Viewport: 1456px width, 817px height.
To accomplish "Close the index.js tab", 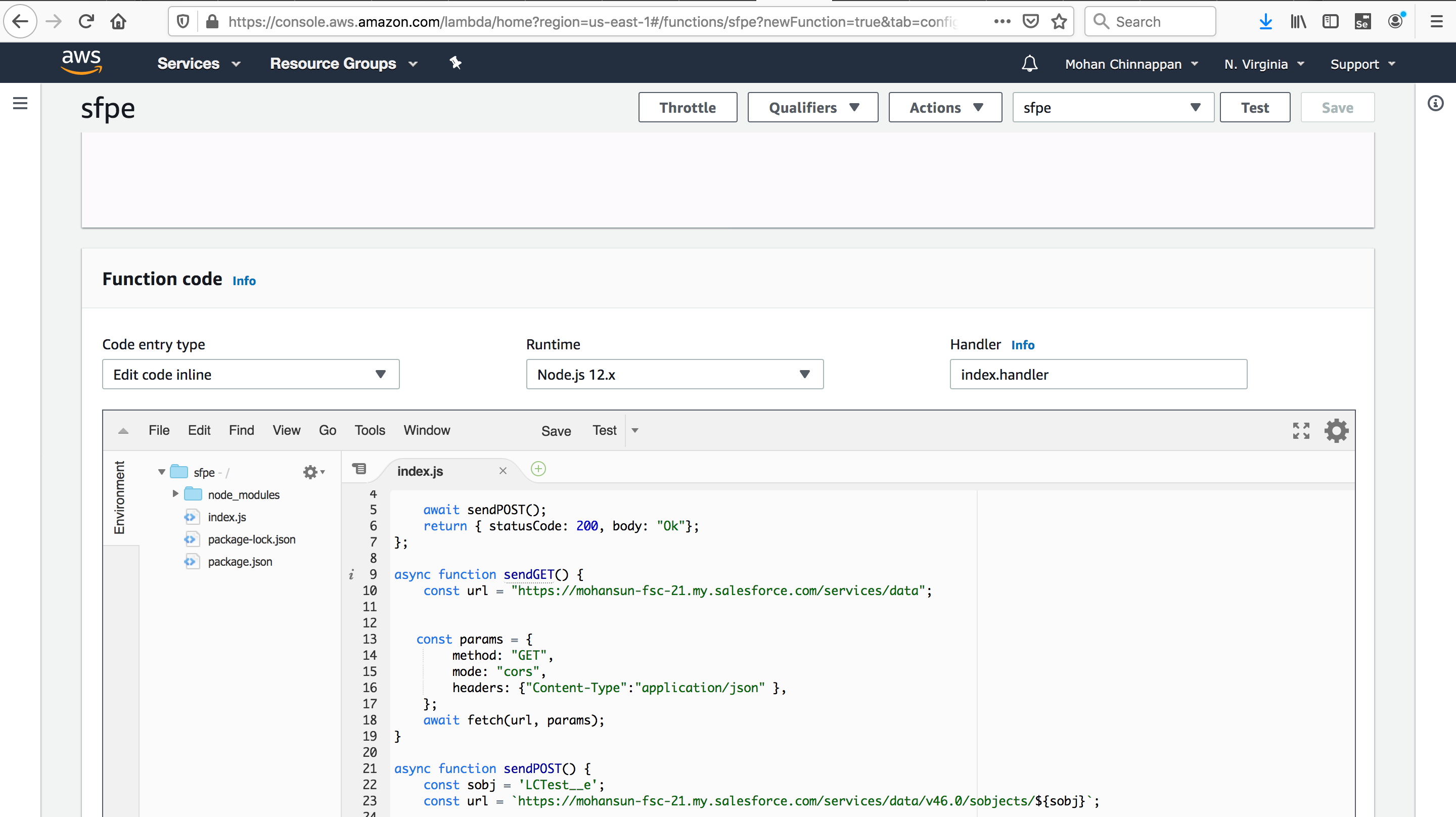I will pyautogui.click(x=503, y=470).
